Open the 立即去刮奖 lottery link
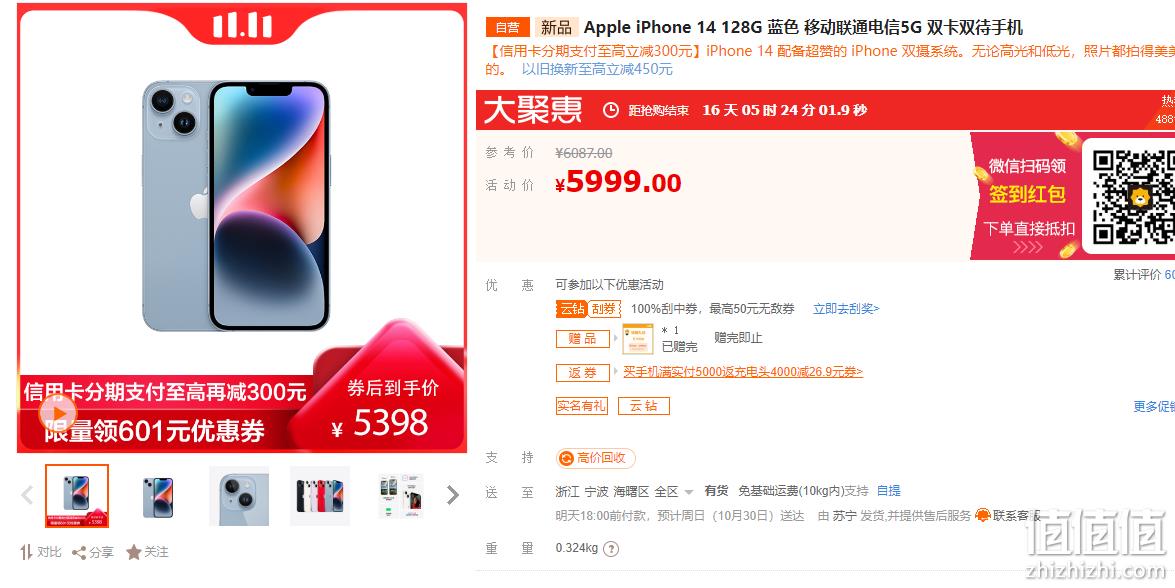This screenshot has height=588, width=1175. click(x=846, y=309)
